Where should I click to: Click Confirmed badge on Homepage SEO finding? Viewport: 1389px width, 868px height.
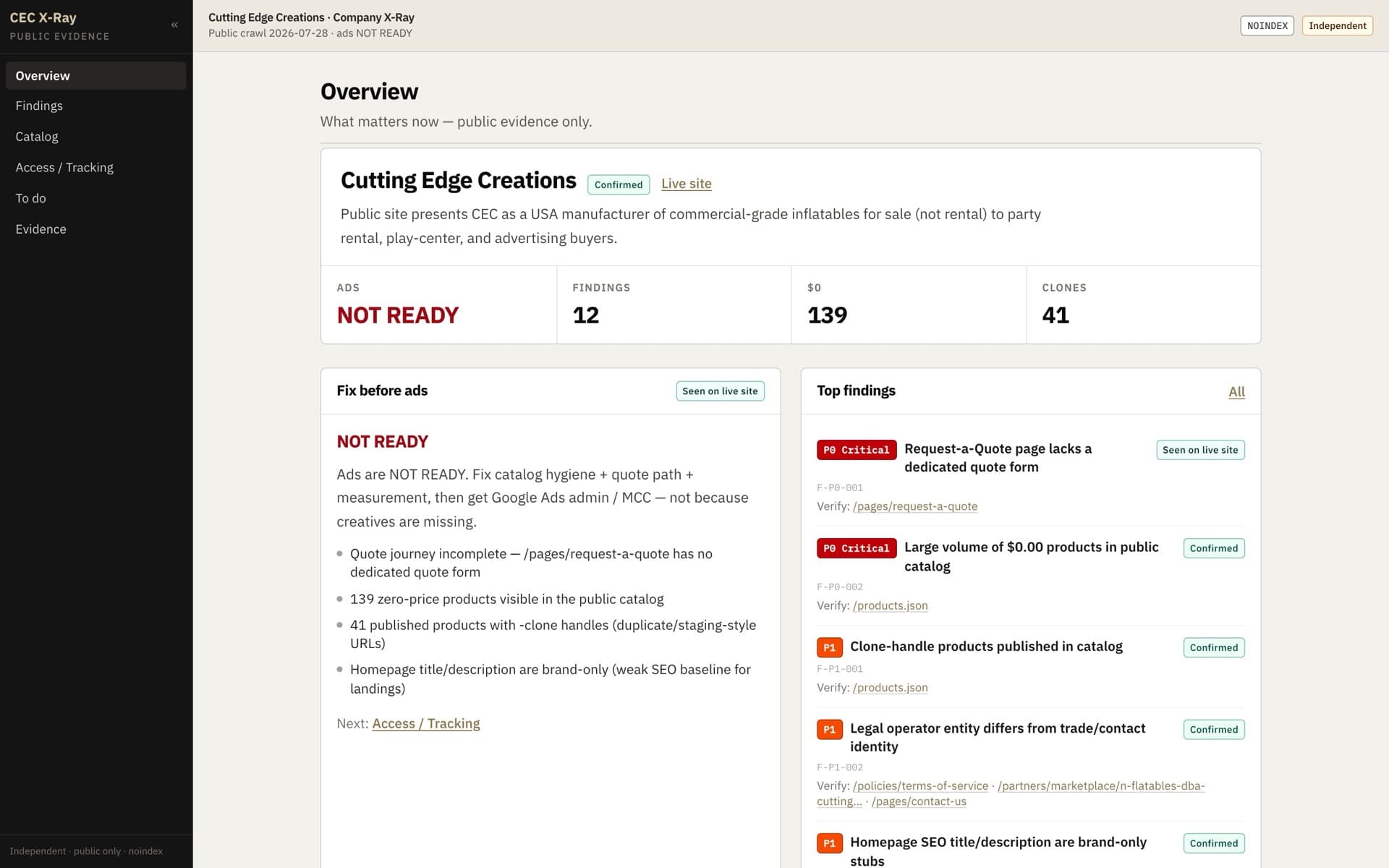point(1214,843)
